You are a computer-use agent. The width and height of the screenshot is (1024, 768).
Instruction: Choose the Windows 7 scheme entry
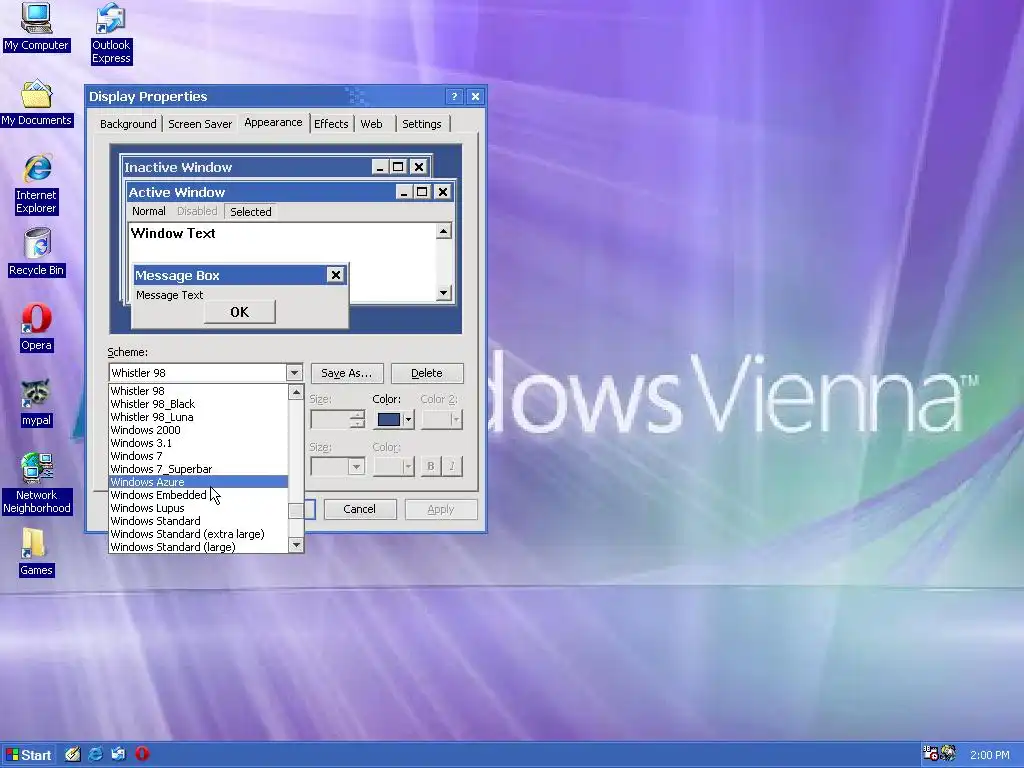click(x=198, y=456)
